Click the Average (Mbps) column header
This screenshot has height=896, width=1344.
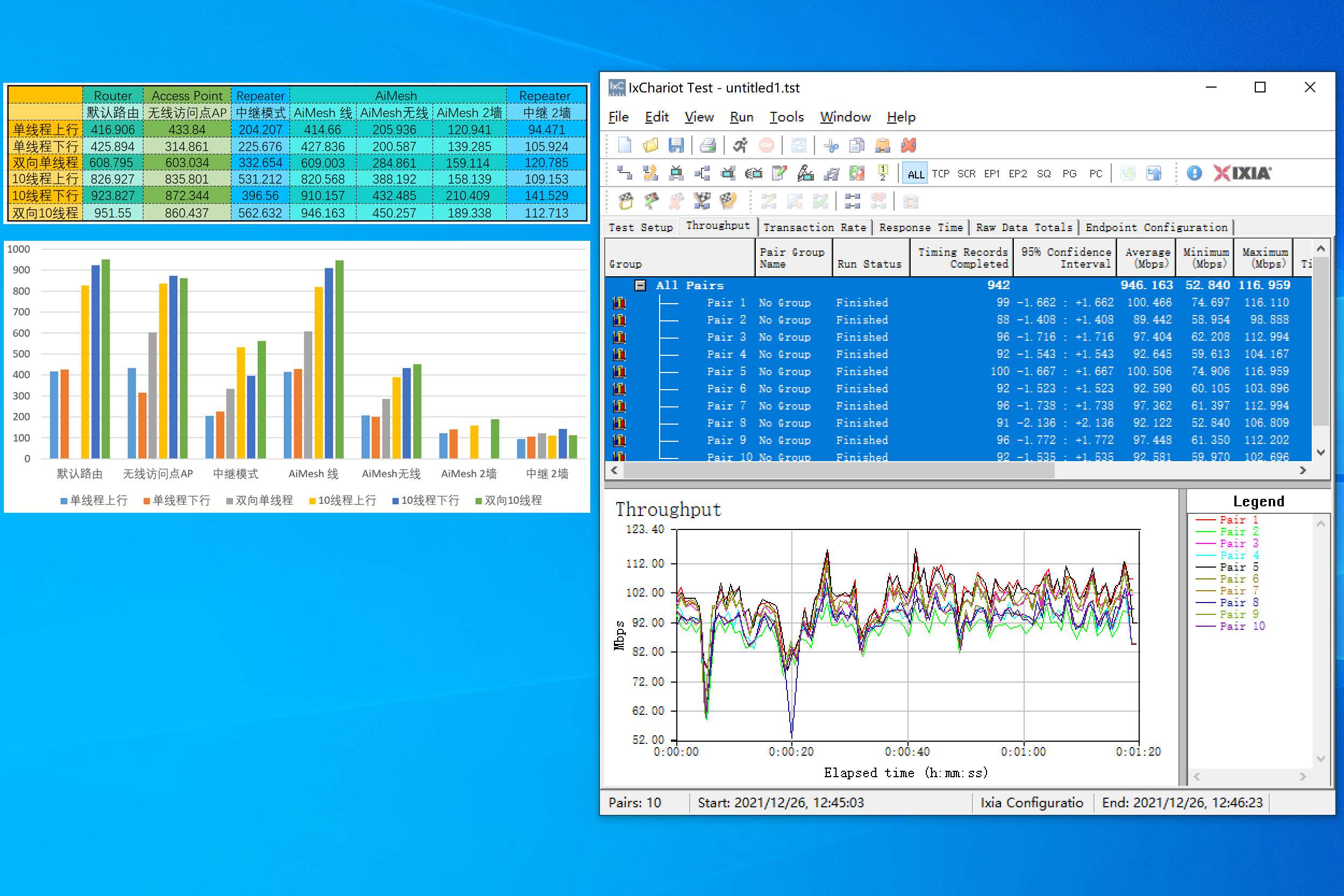(x=1147, y=257)
